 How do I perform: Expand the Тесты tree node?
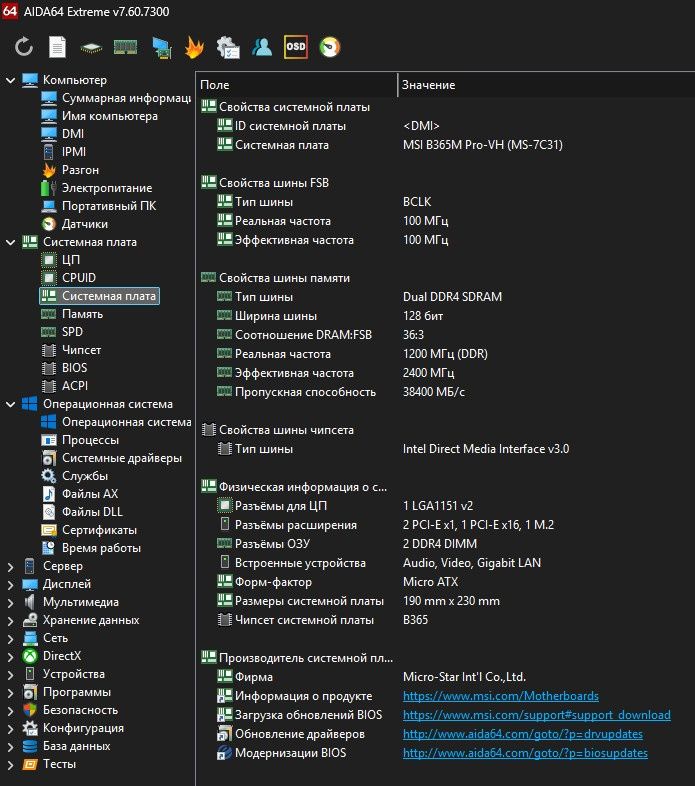pos(11,765)
